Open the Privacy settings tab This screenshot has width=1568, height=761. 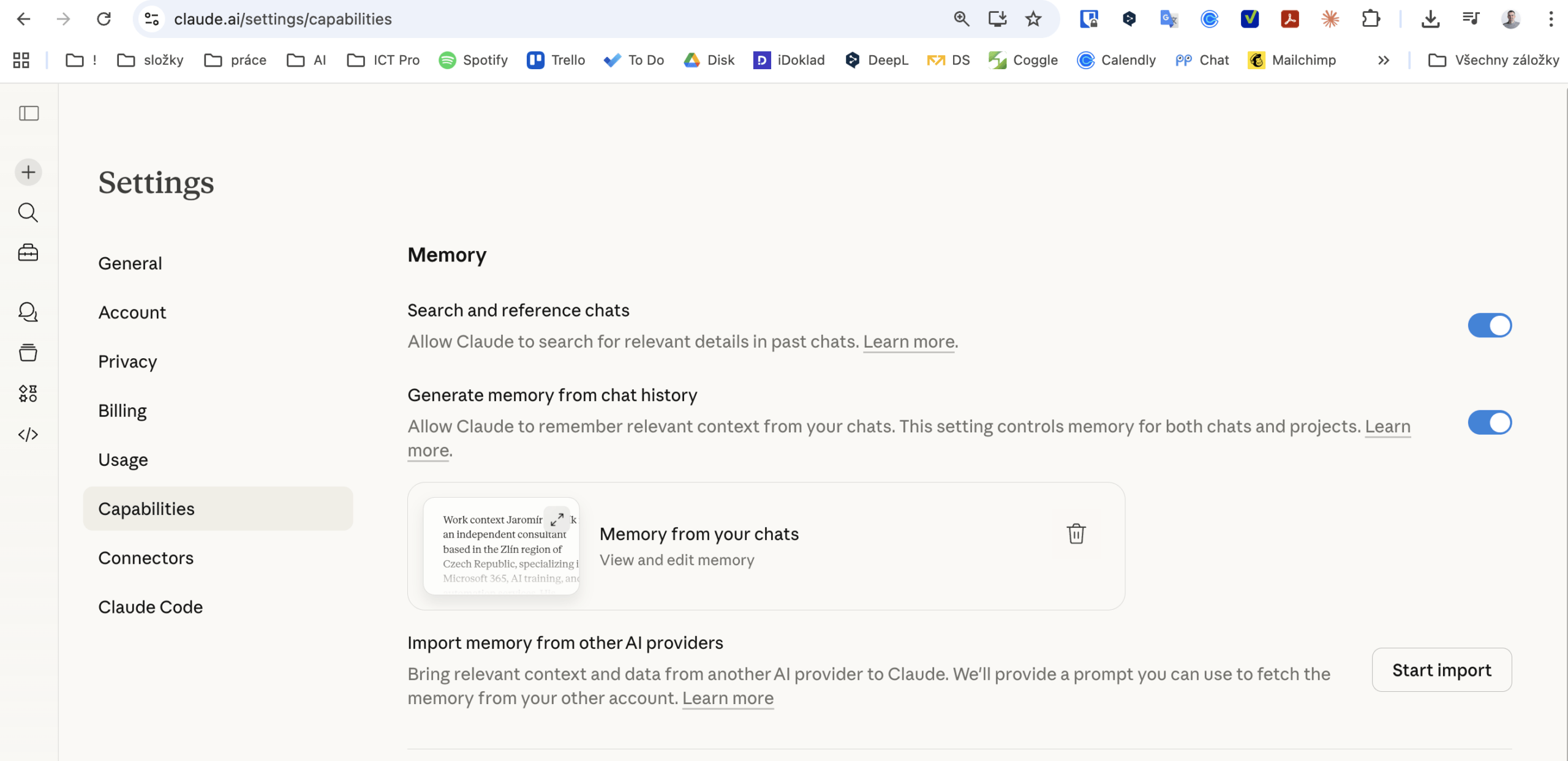click(127, 362)
